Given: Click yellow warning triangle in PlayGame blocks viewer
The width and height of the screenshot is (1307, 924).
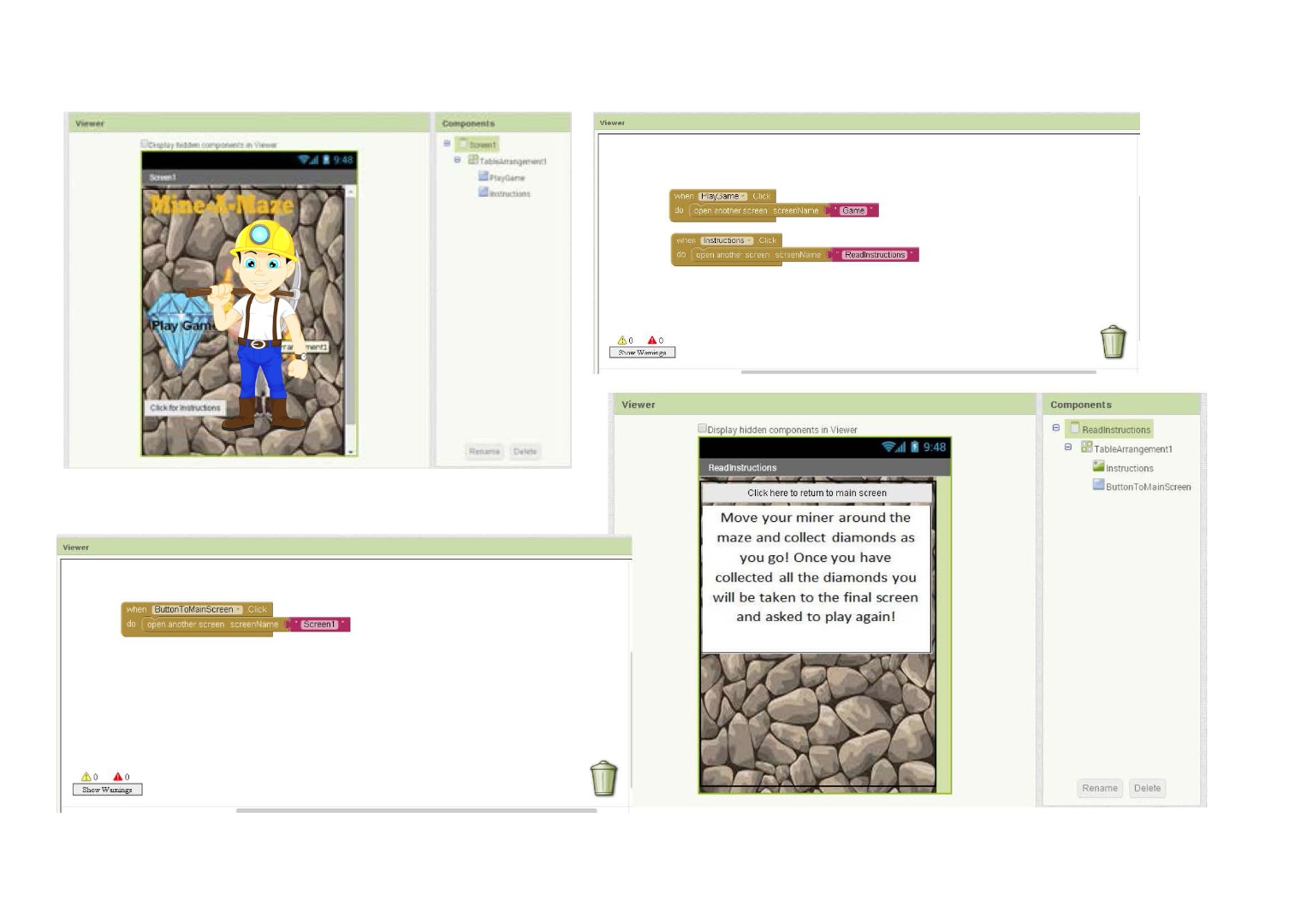Looking at the screenshot, I should [x=622, y=341].
